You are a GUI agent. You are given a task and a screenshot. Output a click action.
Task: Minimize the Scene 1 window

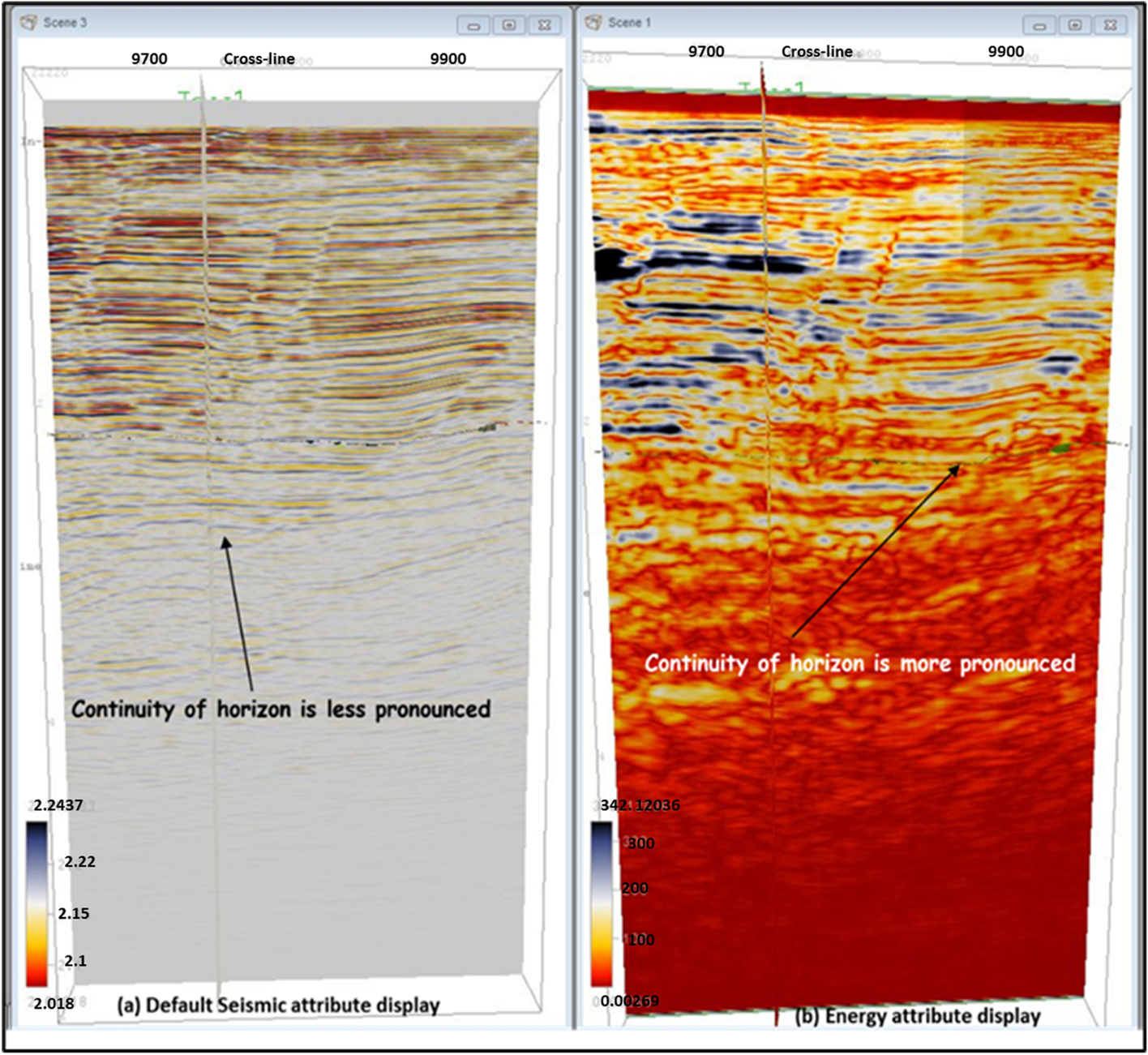(x=1039, y=25)
